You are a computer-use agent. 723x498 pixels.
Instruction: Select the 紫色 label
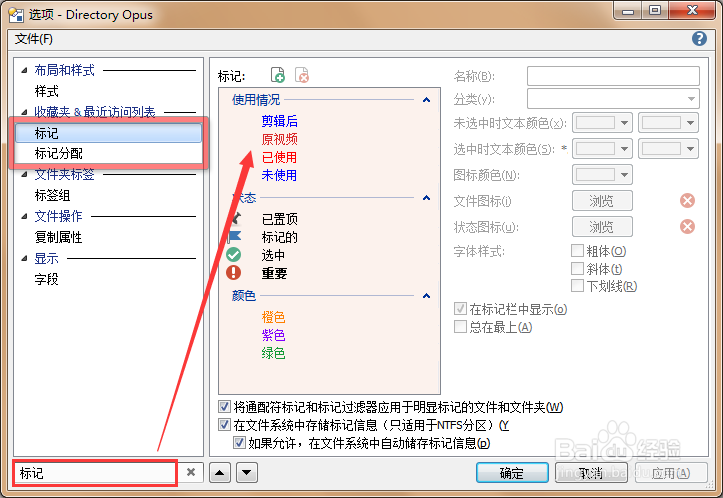[x=273, y=335]
